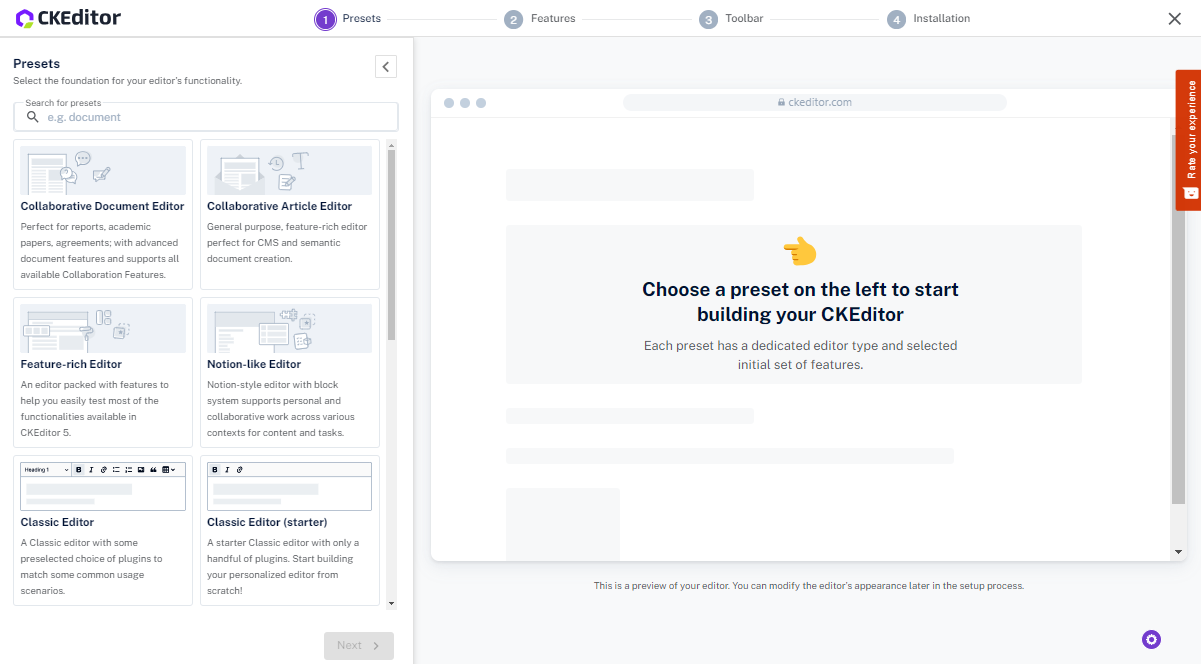
Task: Select Feature-rich Editor illustration
Action: coord(103,328)
